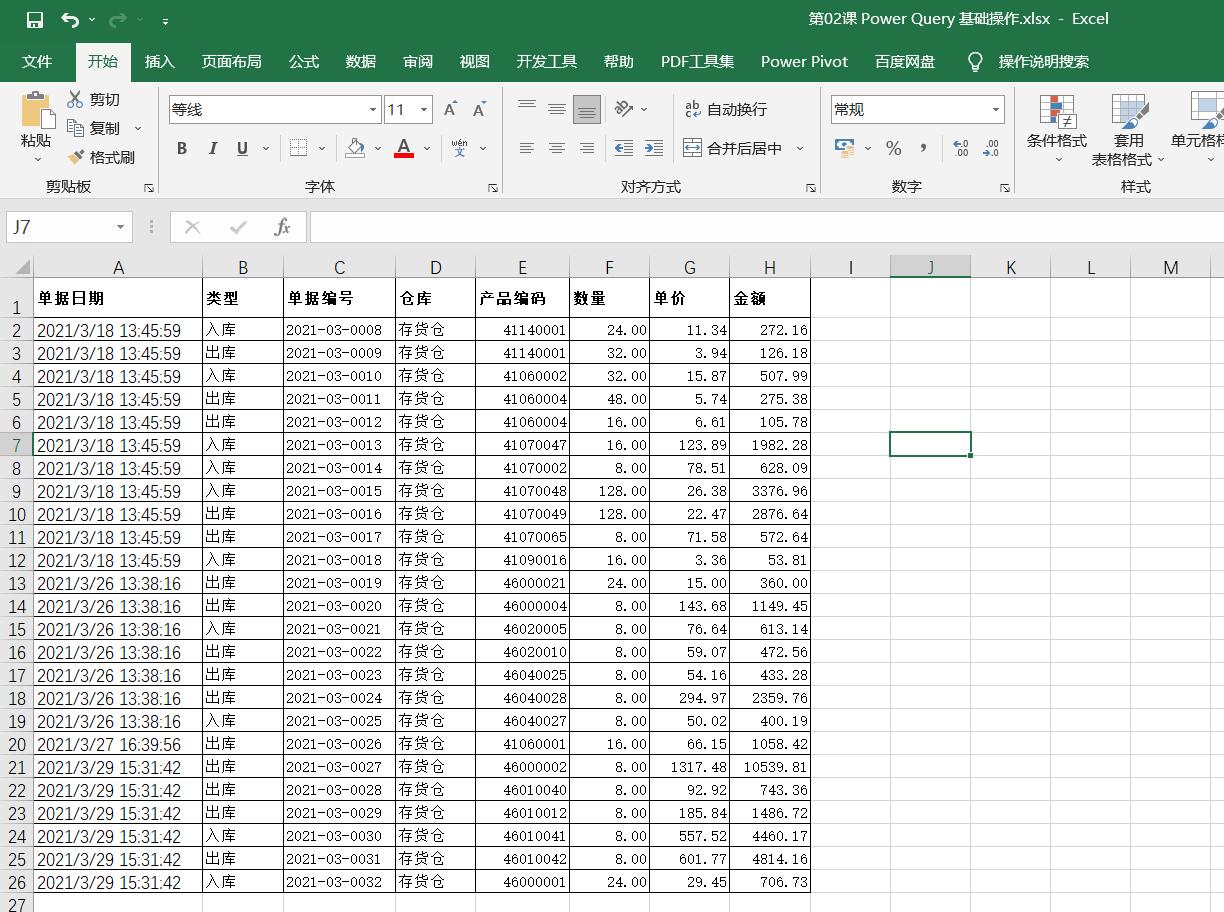1224x912 pixels.
Task: Click the Bottom Align icon
Action: point(587,110)
